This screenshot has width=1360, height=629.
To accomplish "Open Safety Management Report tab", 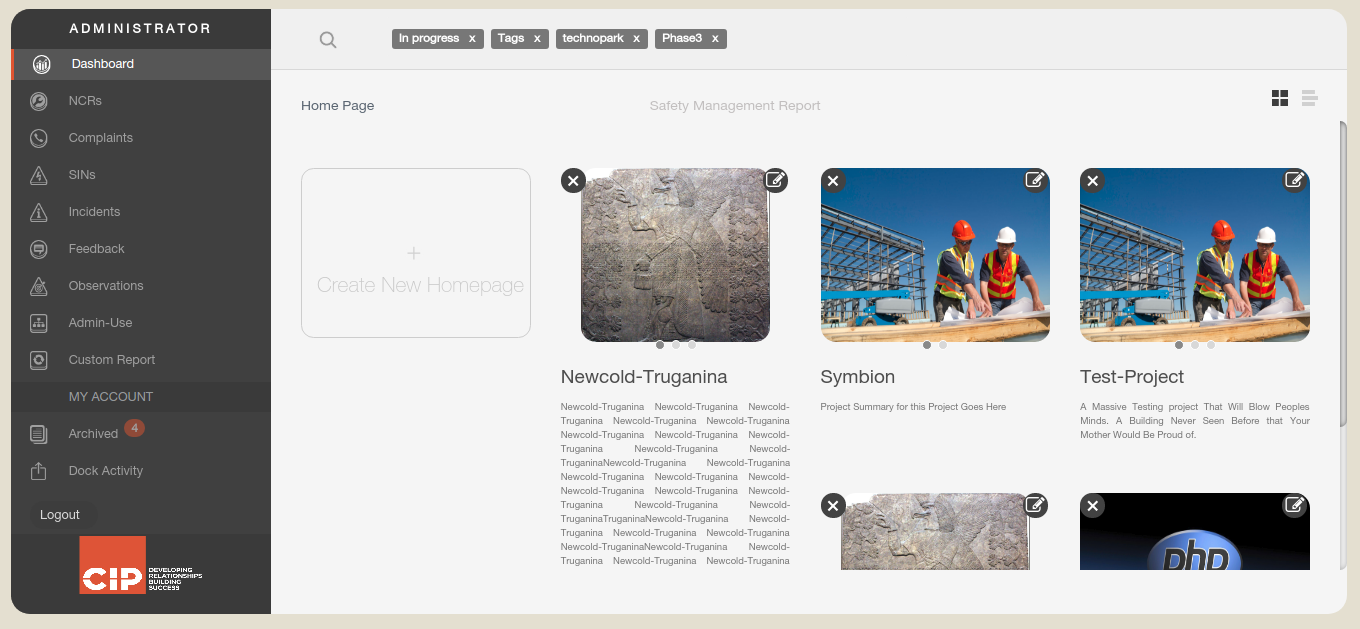I will pyautogui.click(x=735, y=106).
